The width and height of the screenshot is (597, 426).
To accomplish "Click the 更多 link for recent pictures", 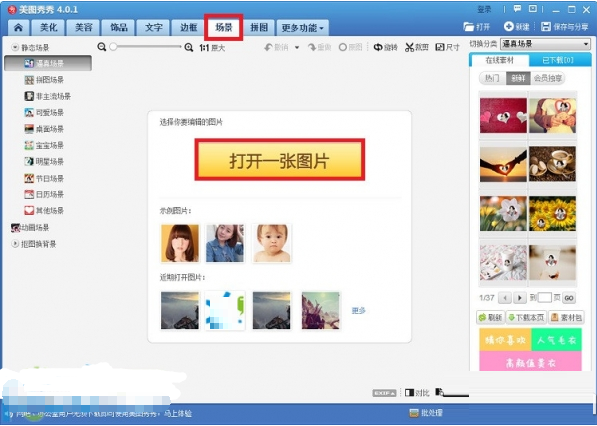I will [358, 311].
